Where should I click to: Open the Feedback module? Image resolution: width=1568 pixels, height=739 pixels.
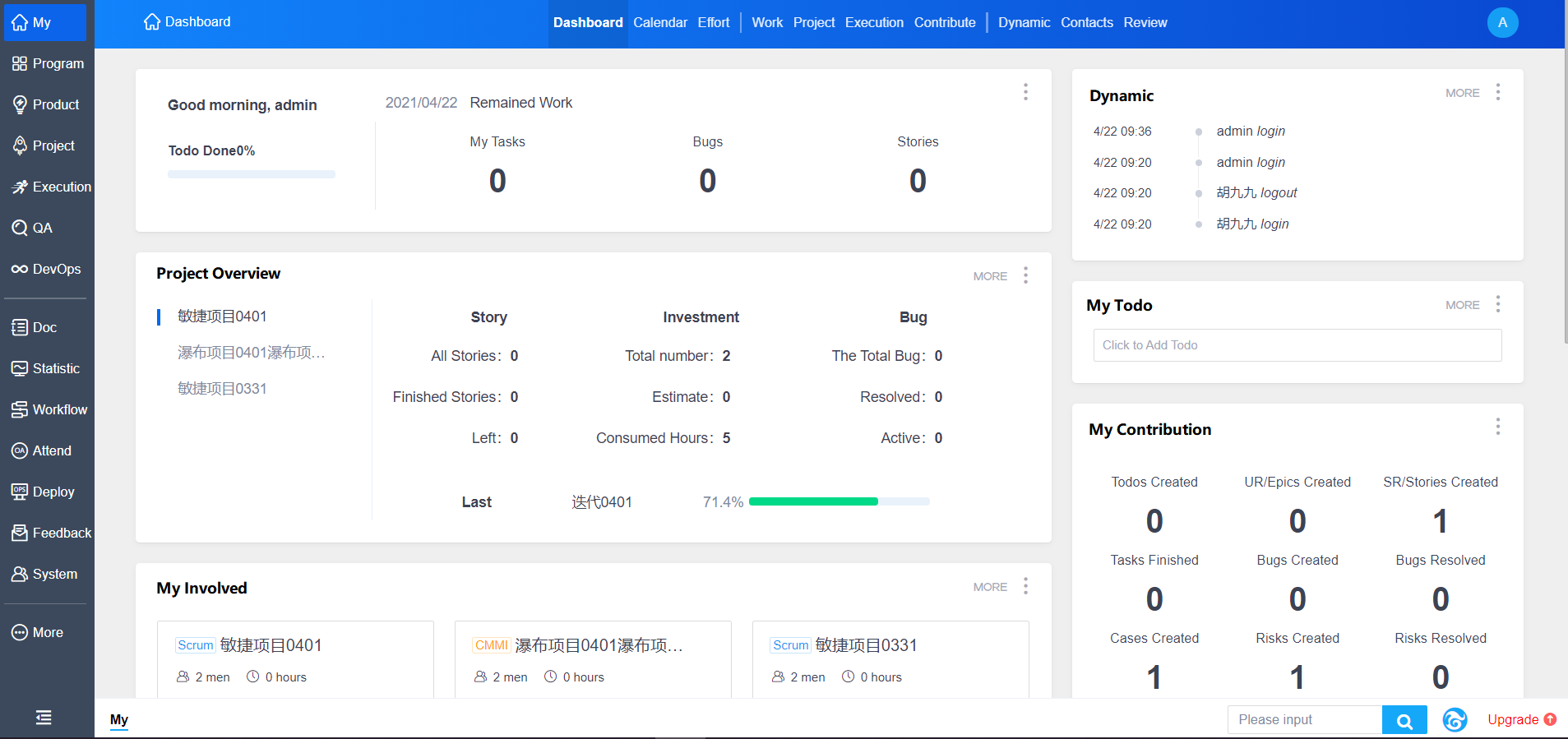pos(51,533)
